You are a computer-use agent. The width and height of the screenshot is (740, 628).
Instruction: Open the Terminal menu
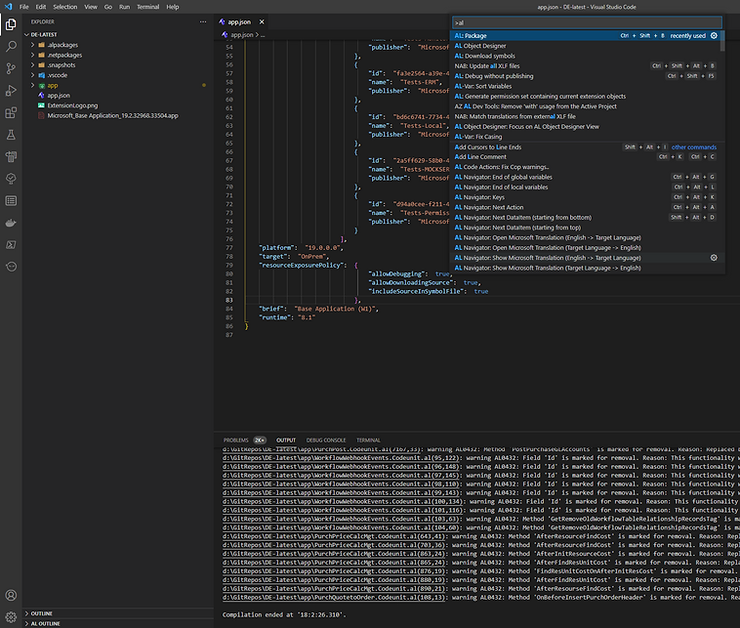pyautogui.click(x=147, y=6)
